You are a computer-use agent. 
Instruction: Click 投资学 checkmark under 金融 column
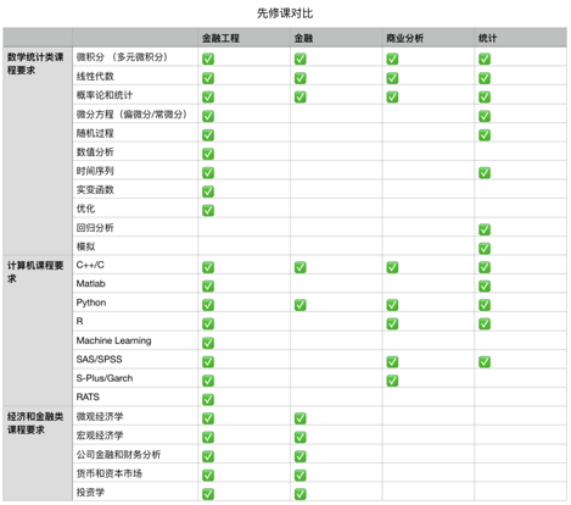300,494
